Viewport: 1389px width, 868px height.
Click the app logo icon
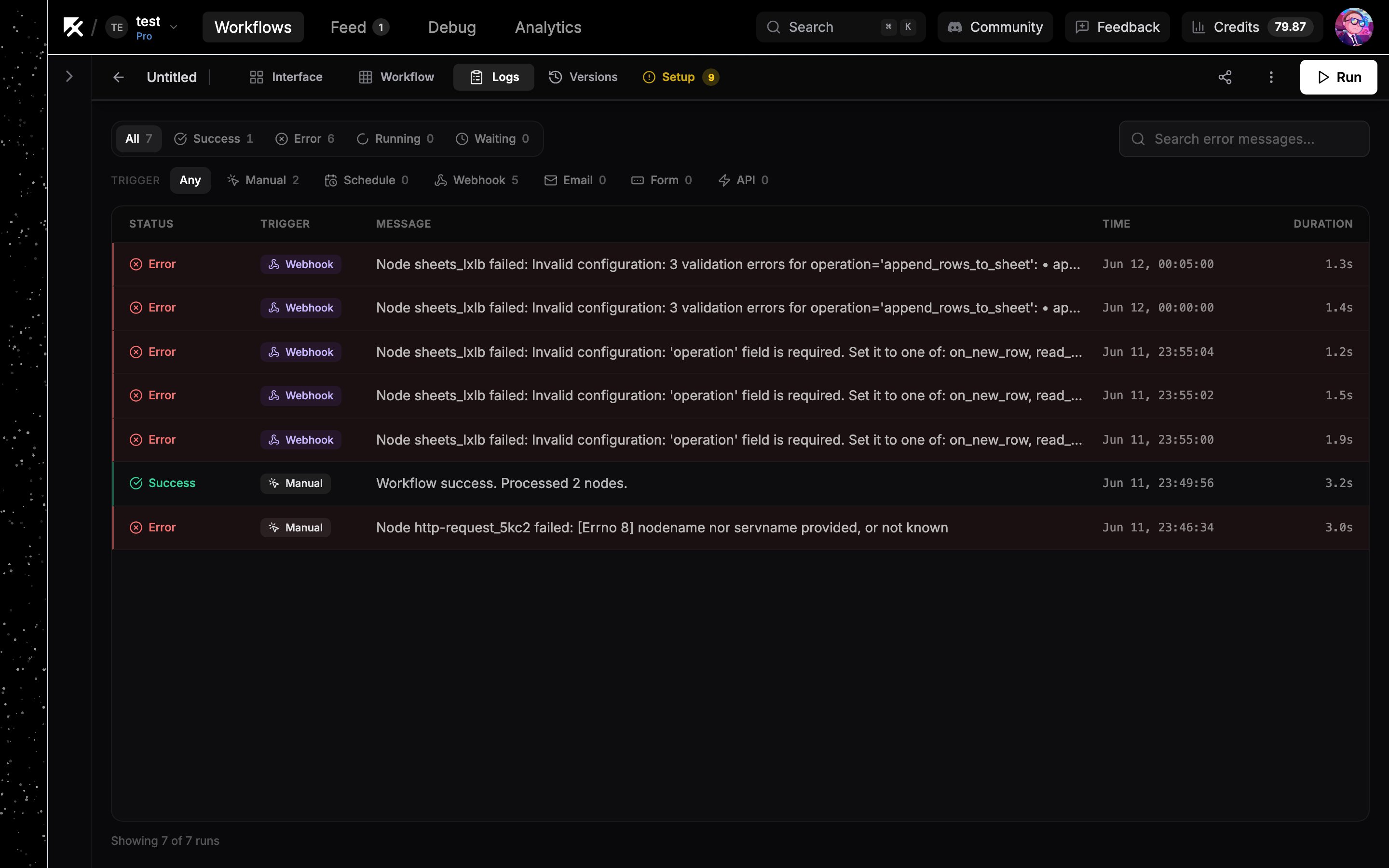click(73, 27)
